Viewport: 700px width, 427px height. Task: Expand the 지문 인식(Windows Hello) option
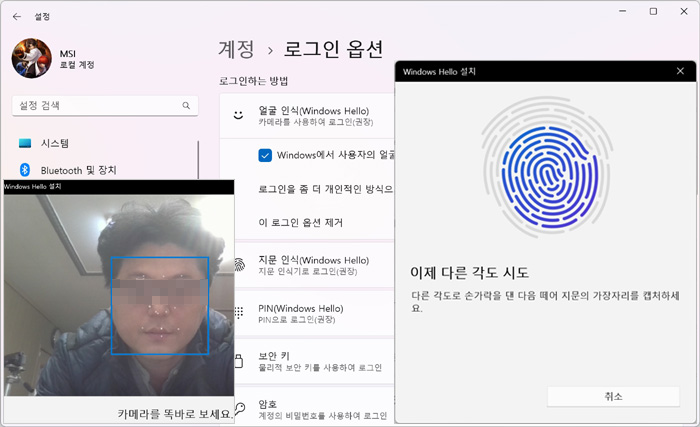314,265
